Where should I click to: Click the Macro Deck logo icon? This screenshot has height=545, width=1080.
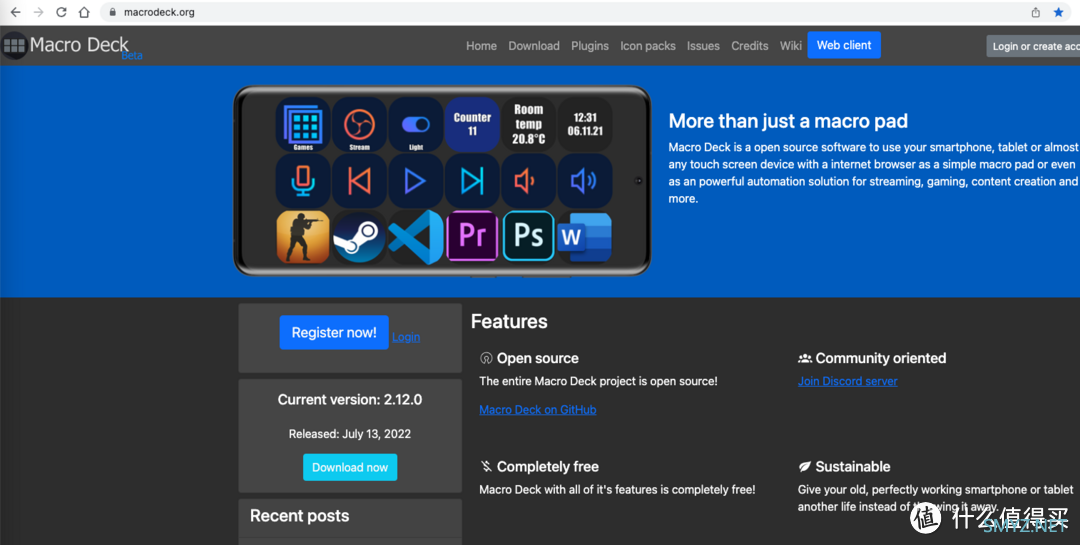click(x=14, y=45)
